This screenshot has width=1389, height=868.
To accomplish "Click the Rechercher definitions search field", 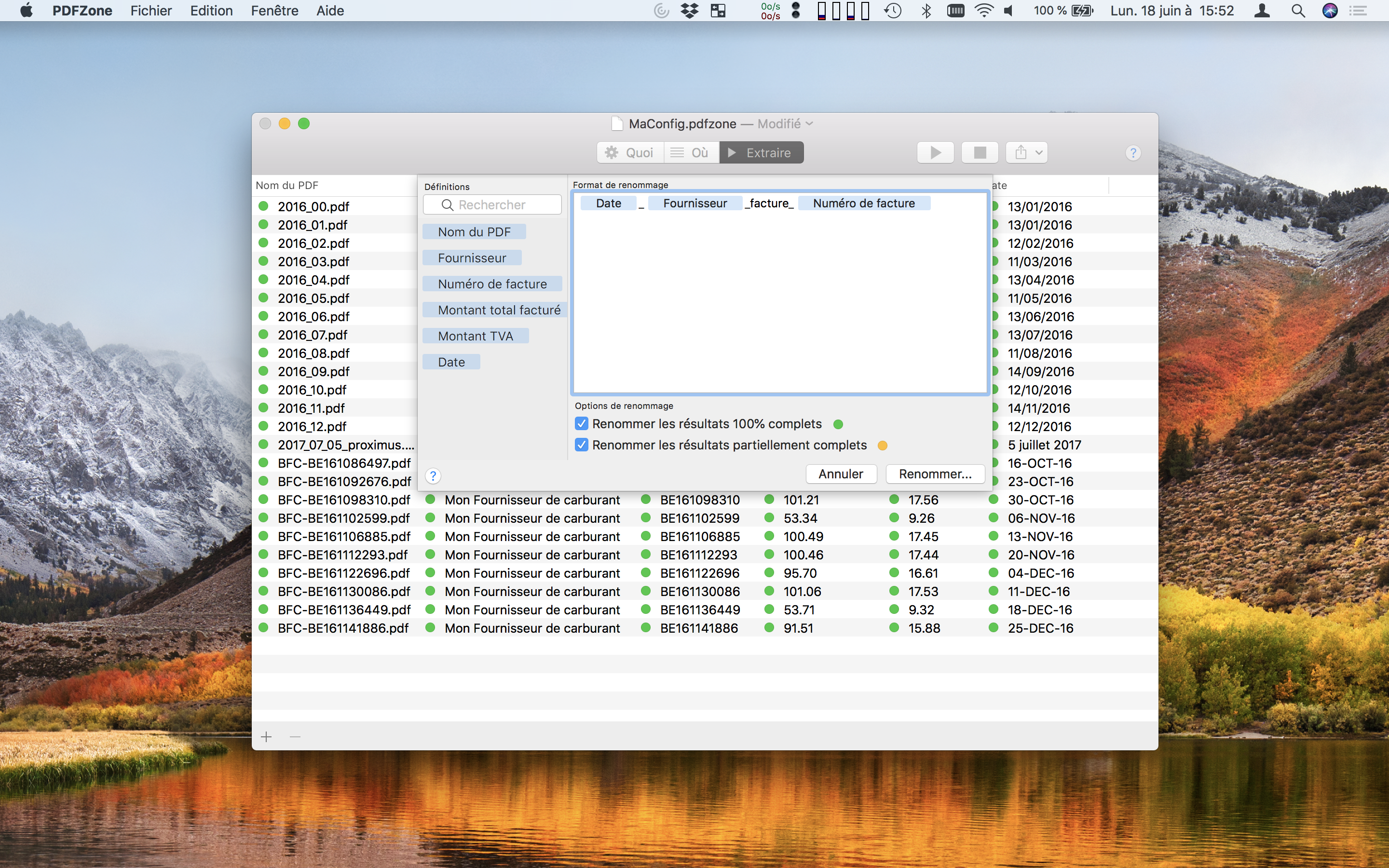I will click(x=492, y=205).
